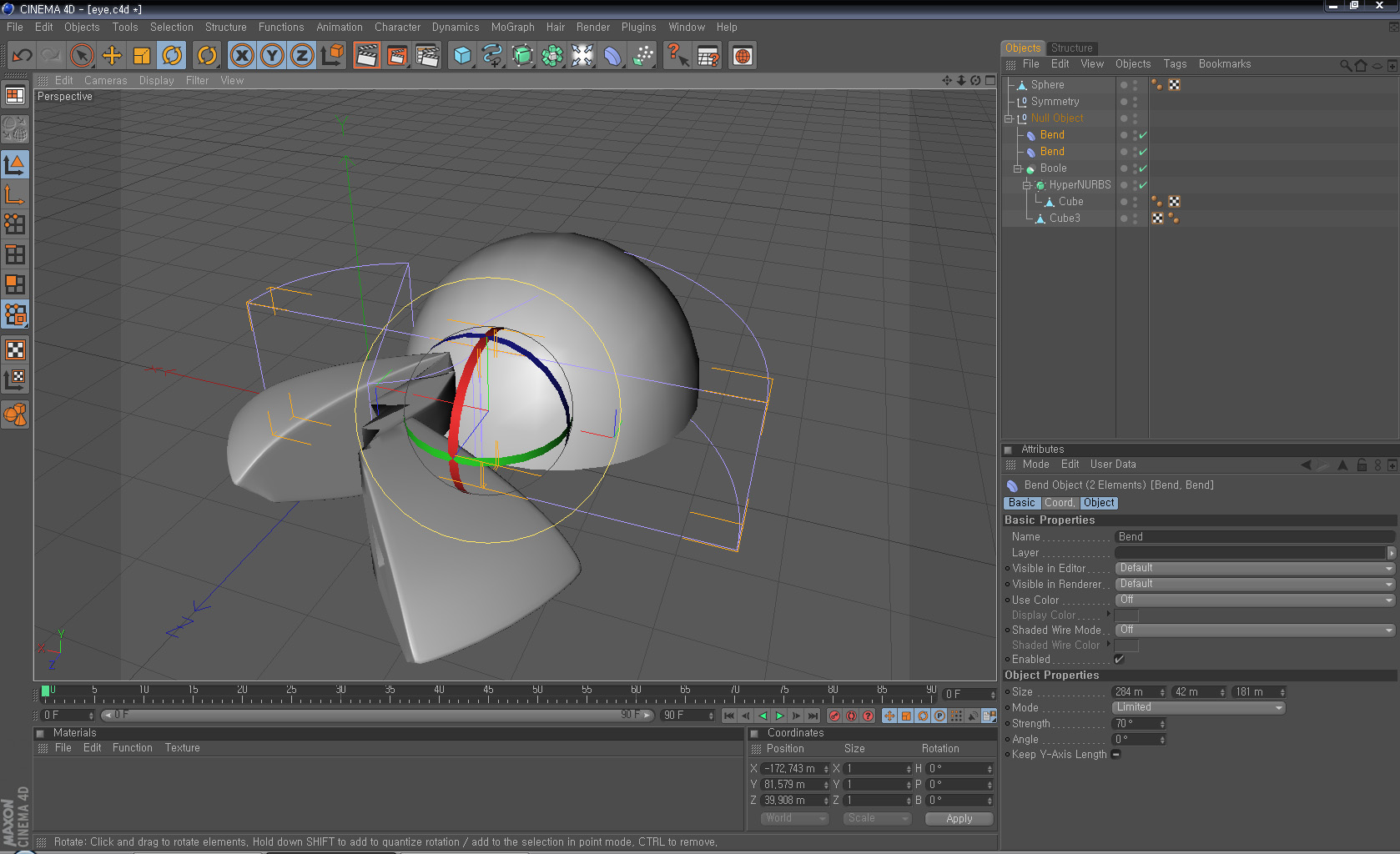Open context help icon
Viewport: 1400px width, 854px height.
pyautogui.click(x=677, y=56)
